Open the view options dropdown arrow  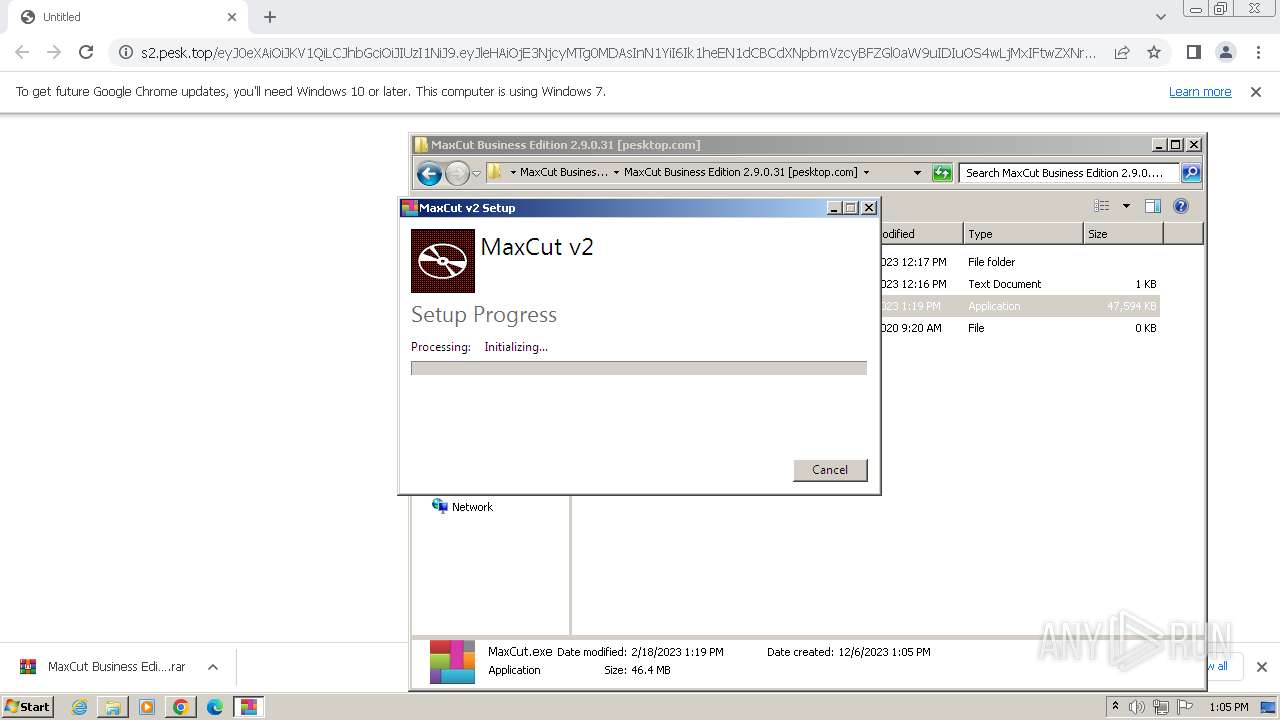coord(1126,206)
